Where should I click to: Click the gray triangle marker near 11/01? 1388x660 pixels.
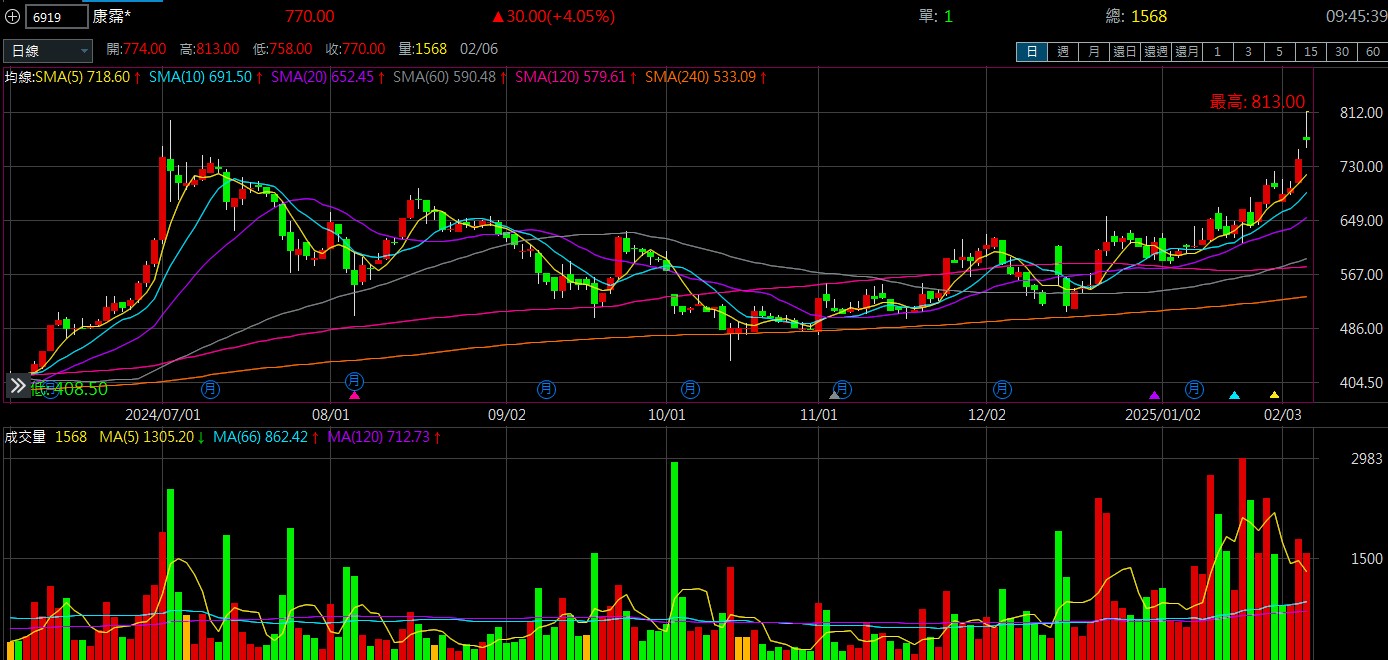click(x=834, y=396)
